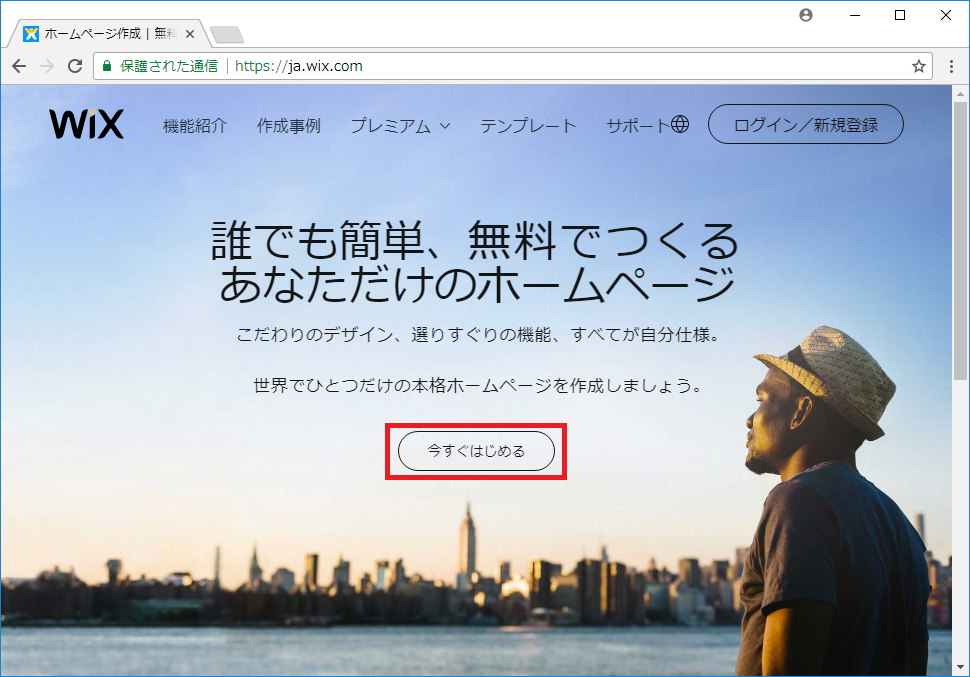Reload the page with the refresh icon
The height and width of the screenshot is (677, 970).
click(75, 66)
